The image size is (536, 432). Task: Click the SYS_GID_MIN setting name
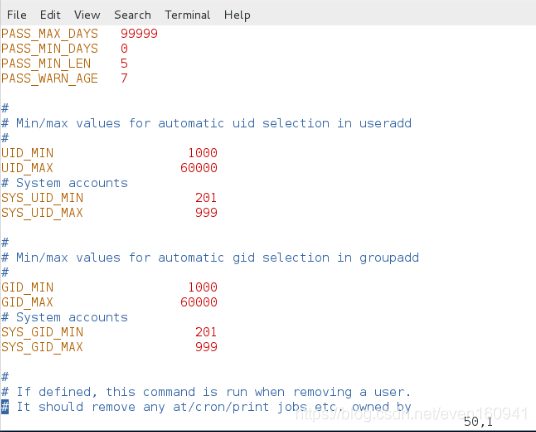coord(42,333)
